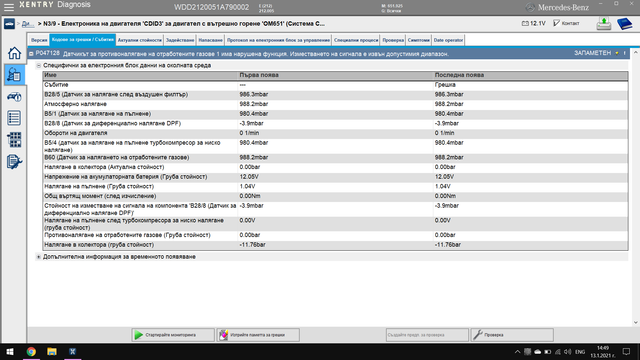Collapse fault code P047128 entry

(31, 53)
